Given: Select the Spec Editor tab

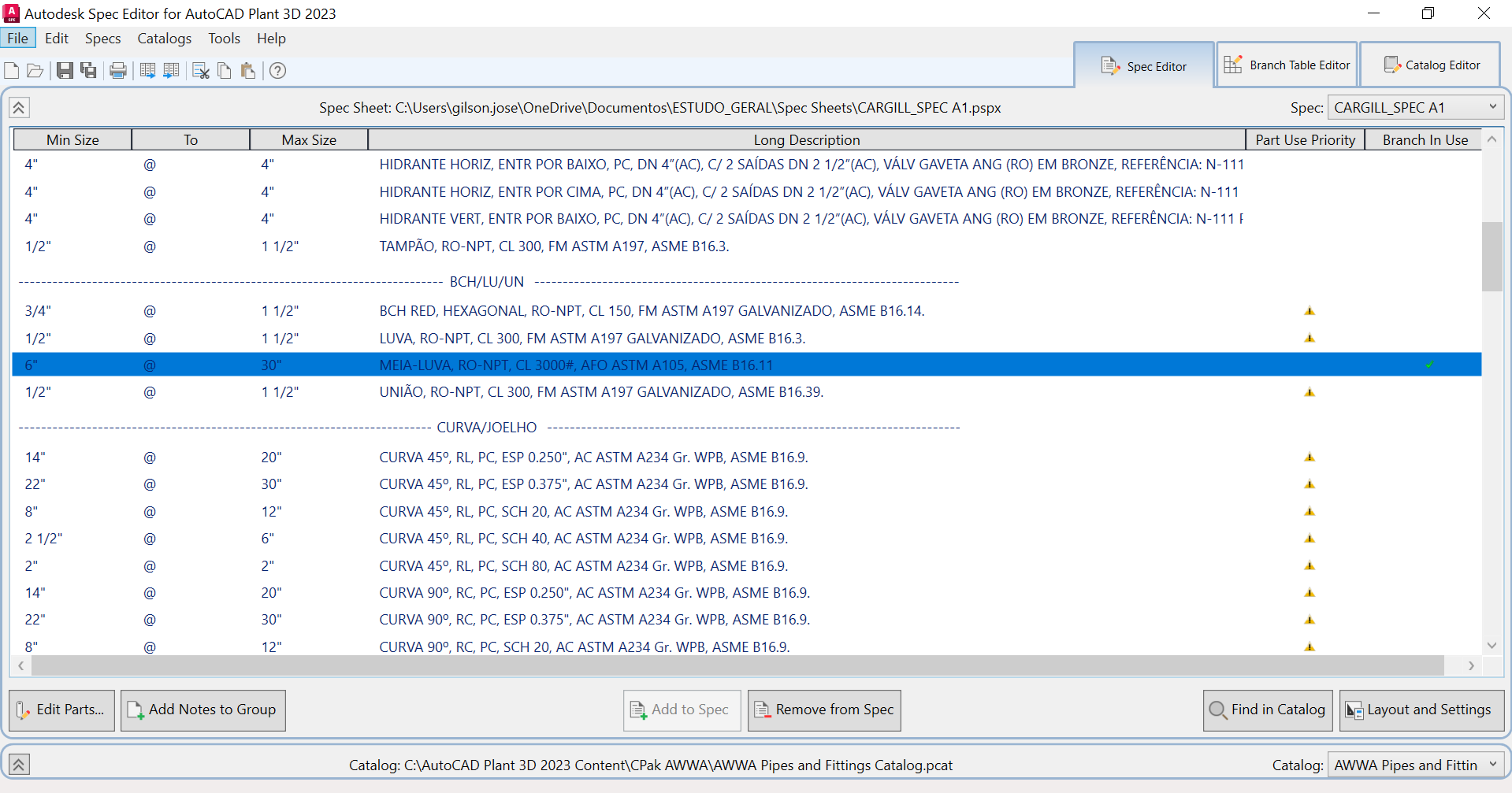Looking at the screenshot, I should 1143,66.
